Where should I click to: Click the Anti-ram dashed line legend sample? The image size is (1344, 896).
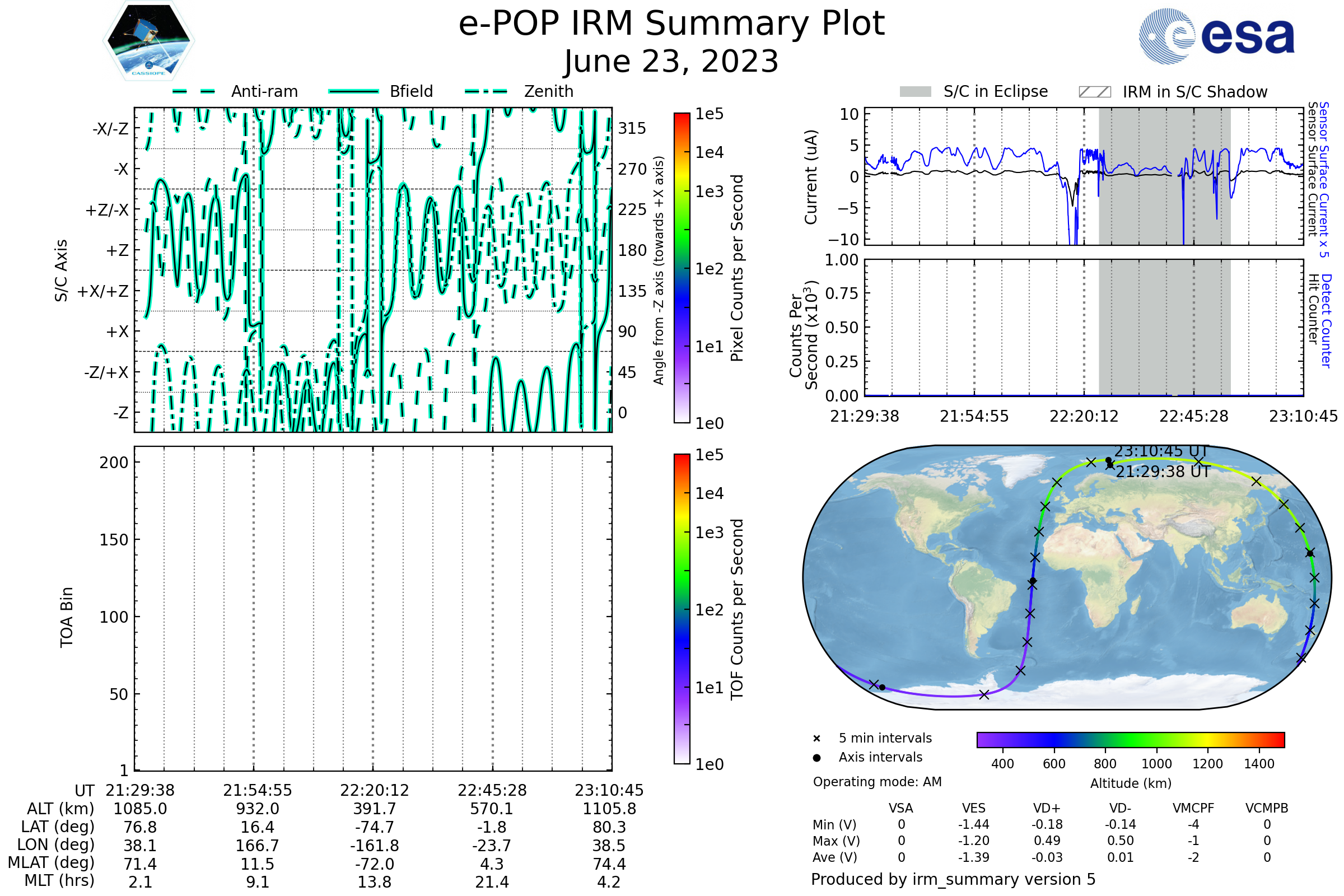point(194,91)
